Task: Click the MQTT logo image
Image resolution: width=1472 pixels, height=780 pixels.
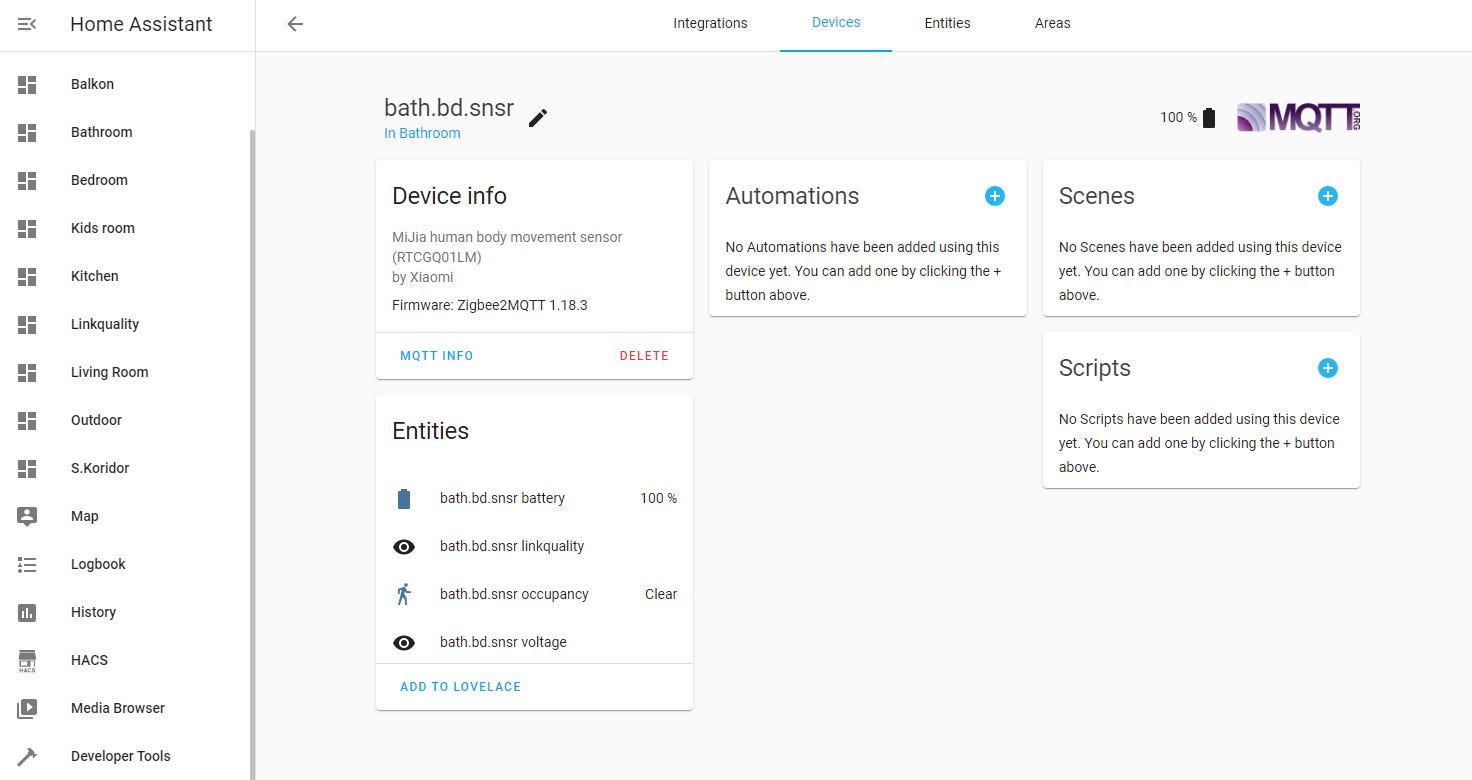Action: 1298,118
